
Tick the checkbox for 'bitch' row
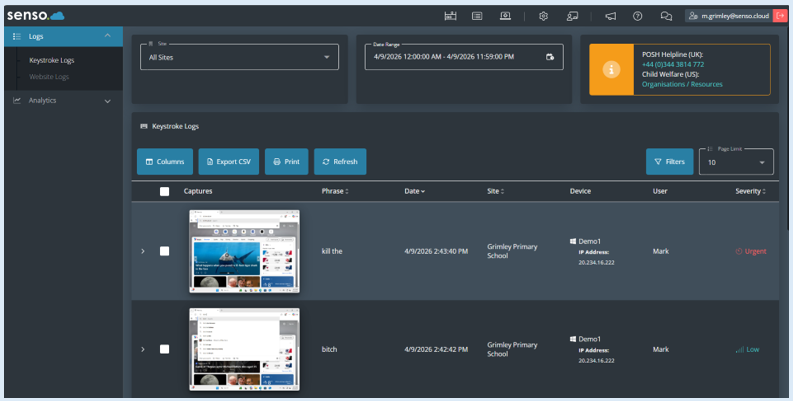coord(164,349)
